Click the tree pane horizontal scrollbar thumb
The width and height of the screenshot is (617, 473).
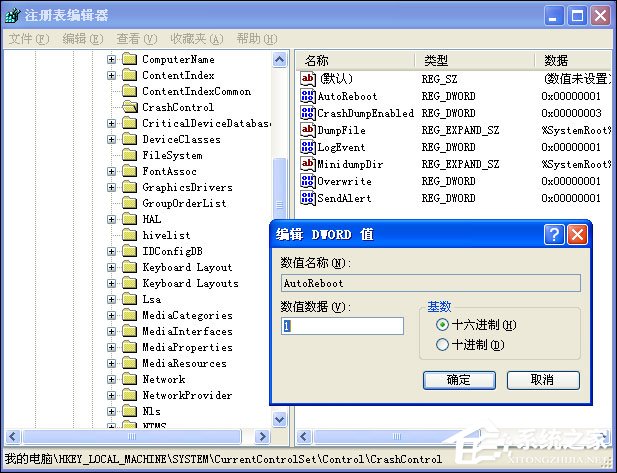[x=132, y=436]
